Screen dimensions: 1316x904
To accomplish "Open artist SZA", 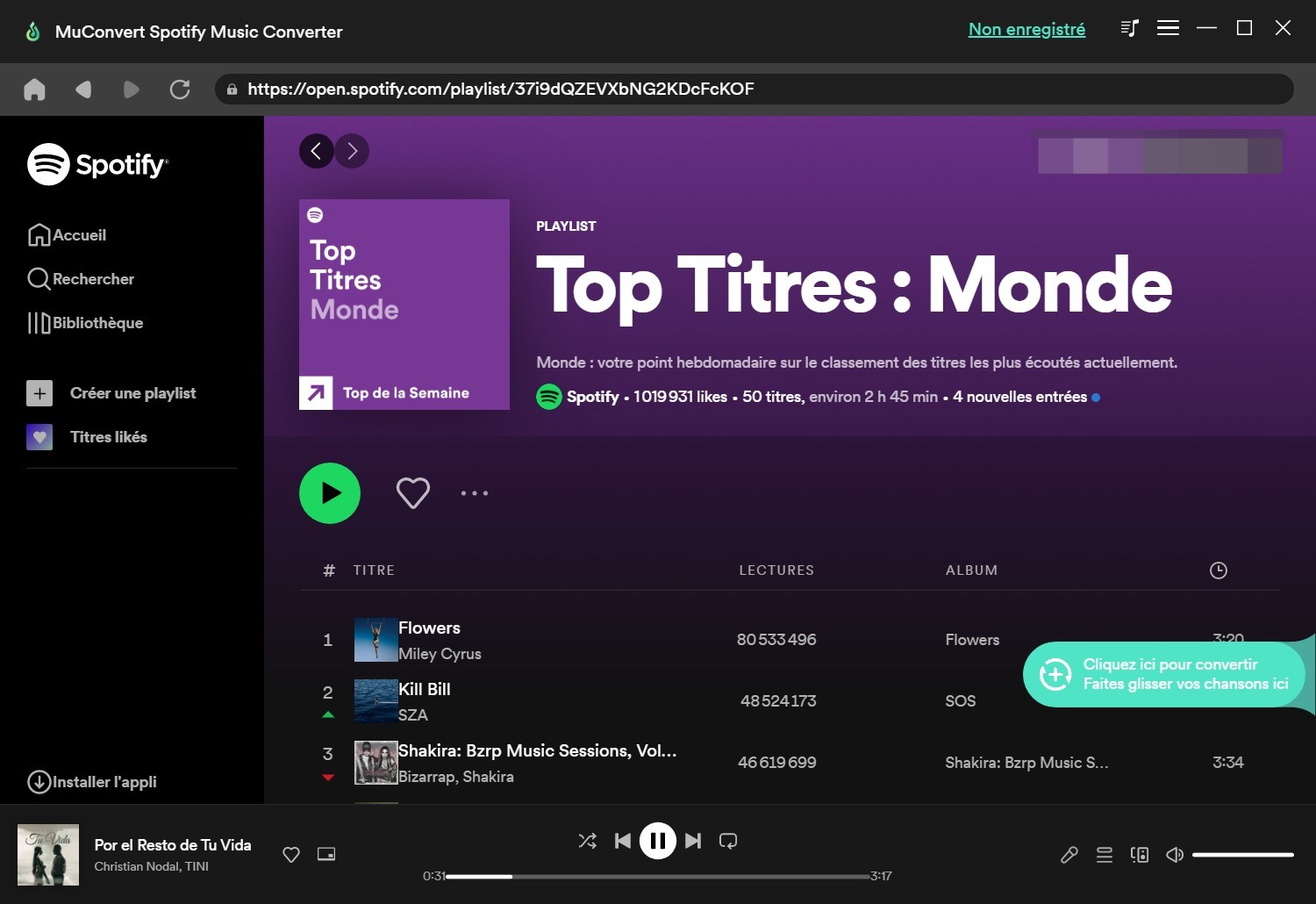I will (413, 715).
